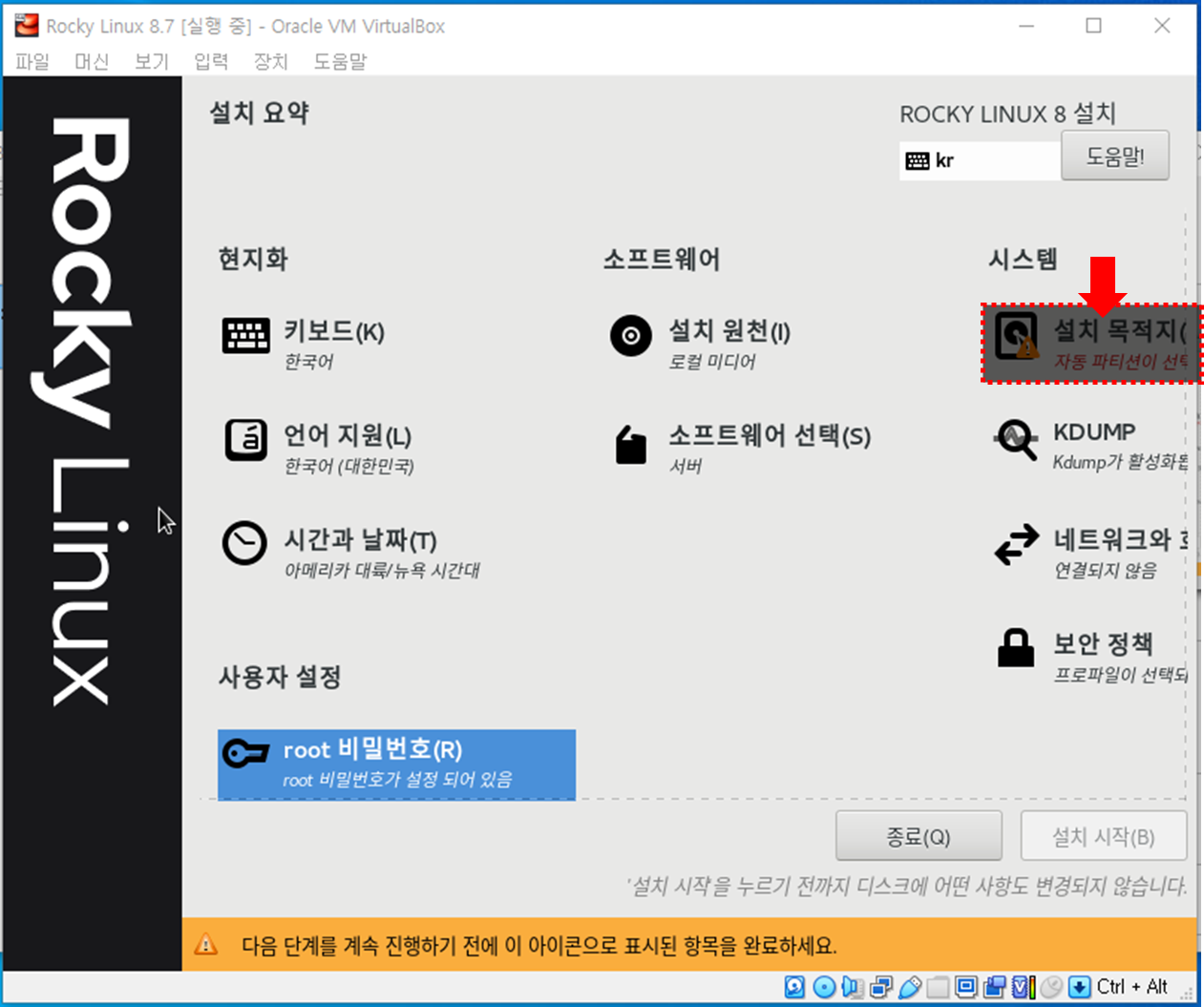Open the 머신 menu
Viewport: 1204px width, 1007px height.
coord(92,61)
